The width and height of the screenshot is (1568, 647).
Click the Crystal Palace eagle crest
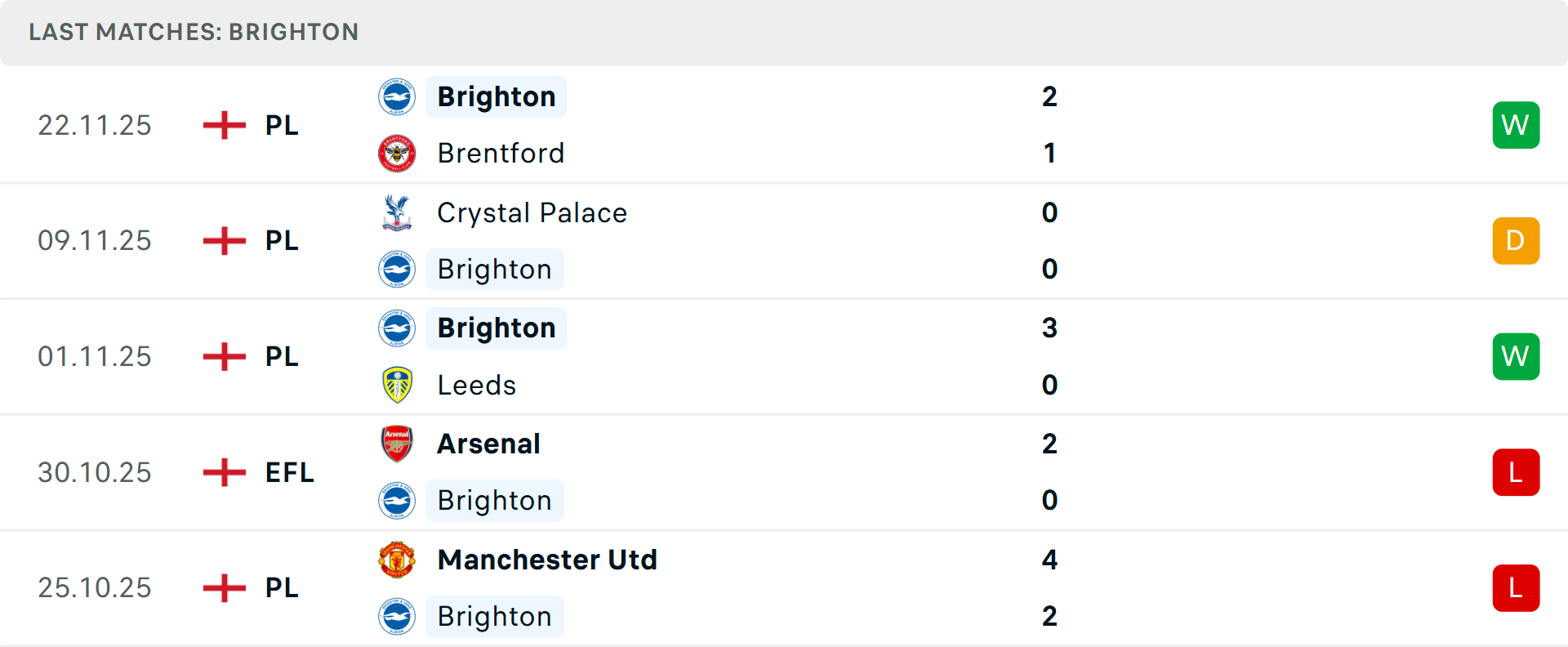pyautogui.click(x=397, y=212)
